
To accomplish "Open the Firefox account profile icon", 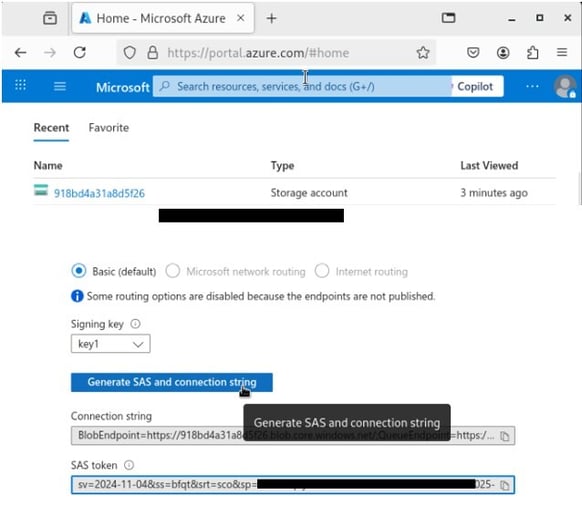I will [x=503, y=53].
